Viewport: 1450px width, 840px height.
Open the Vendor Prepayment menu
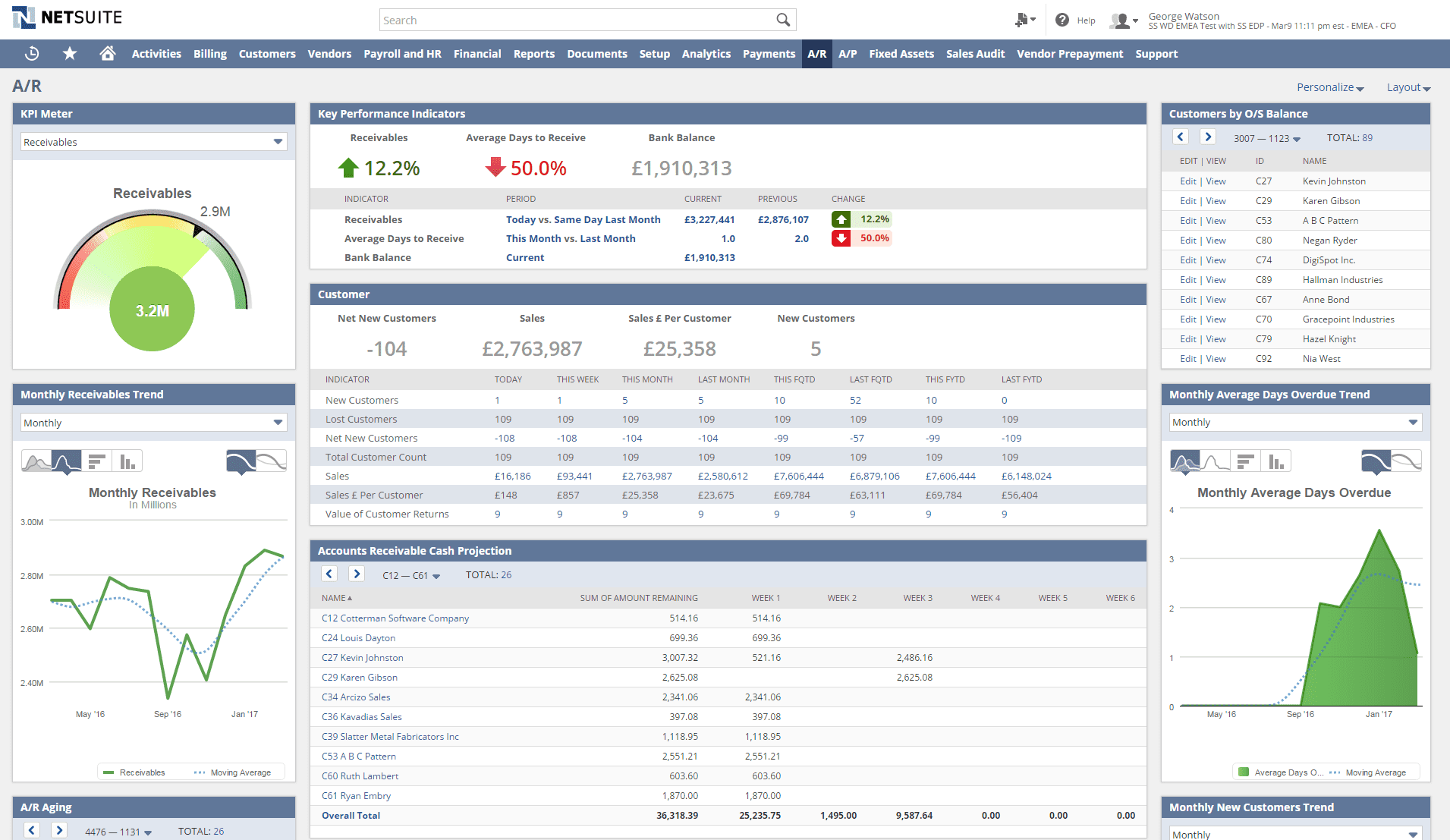[x=1070, y=54]
